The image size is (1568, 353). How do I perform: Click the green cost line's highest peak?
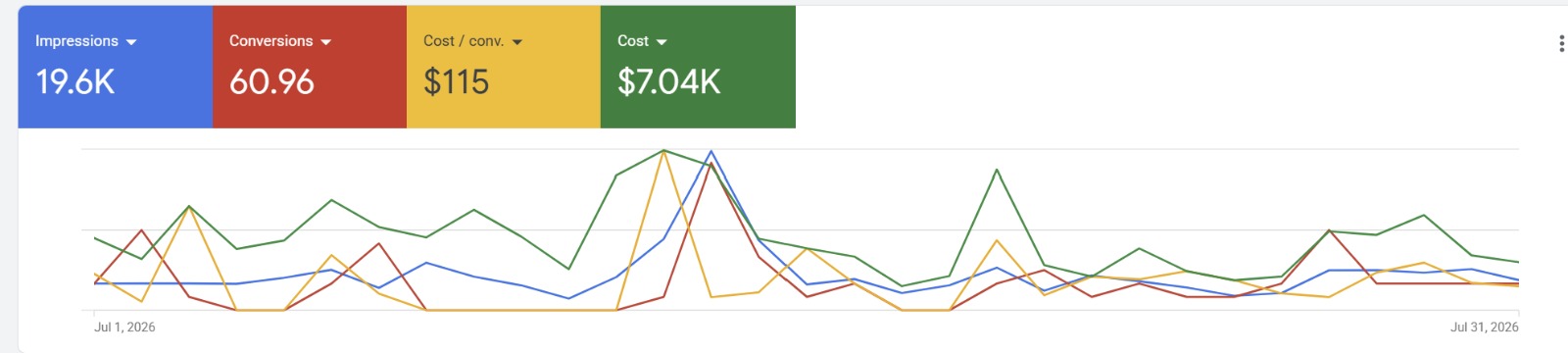(664, 150)
